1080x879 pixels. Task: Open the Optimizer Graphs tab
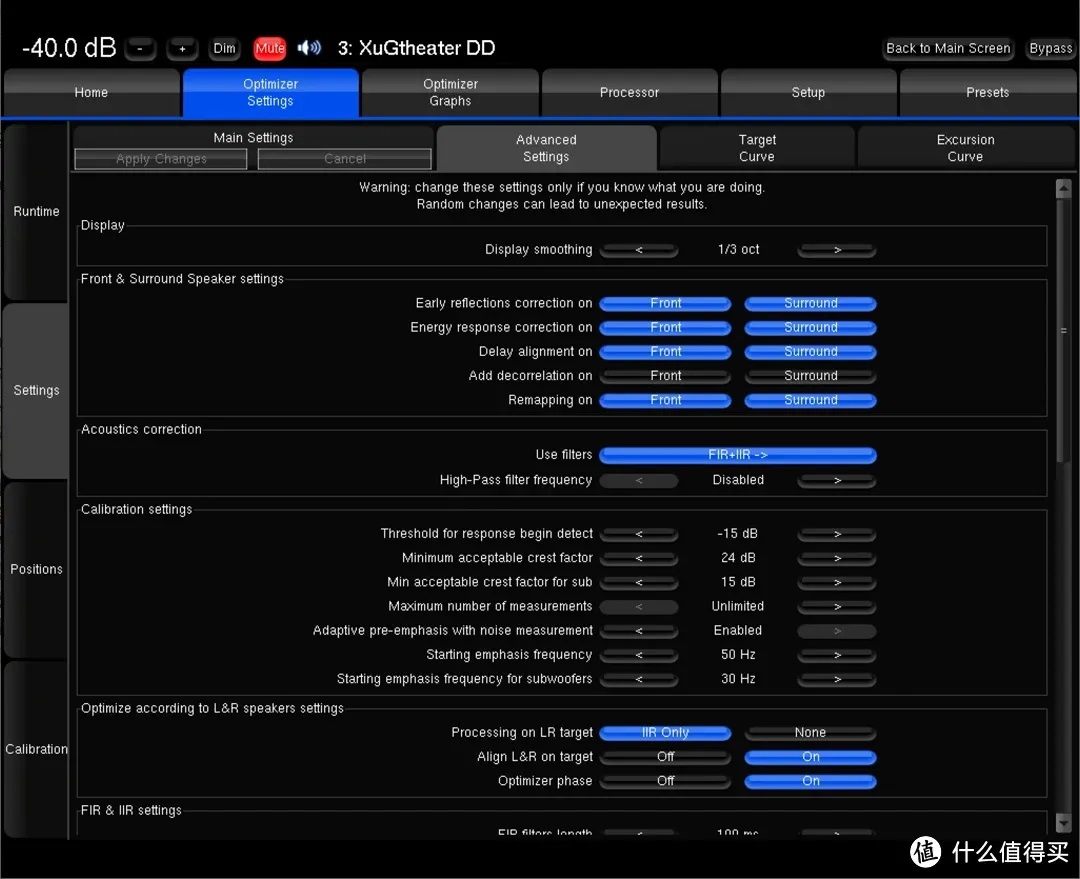click(x=450, y=92)
